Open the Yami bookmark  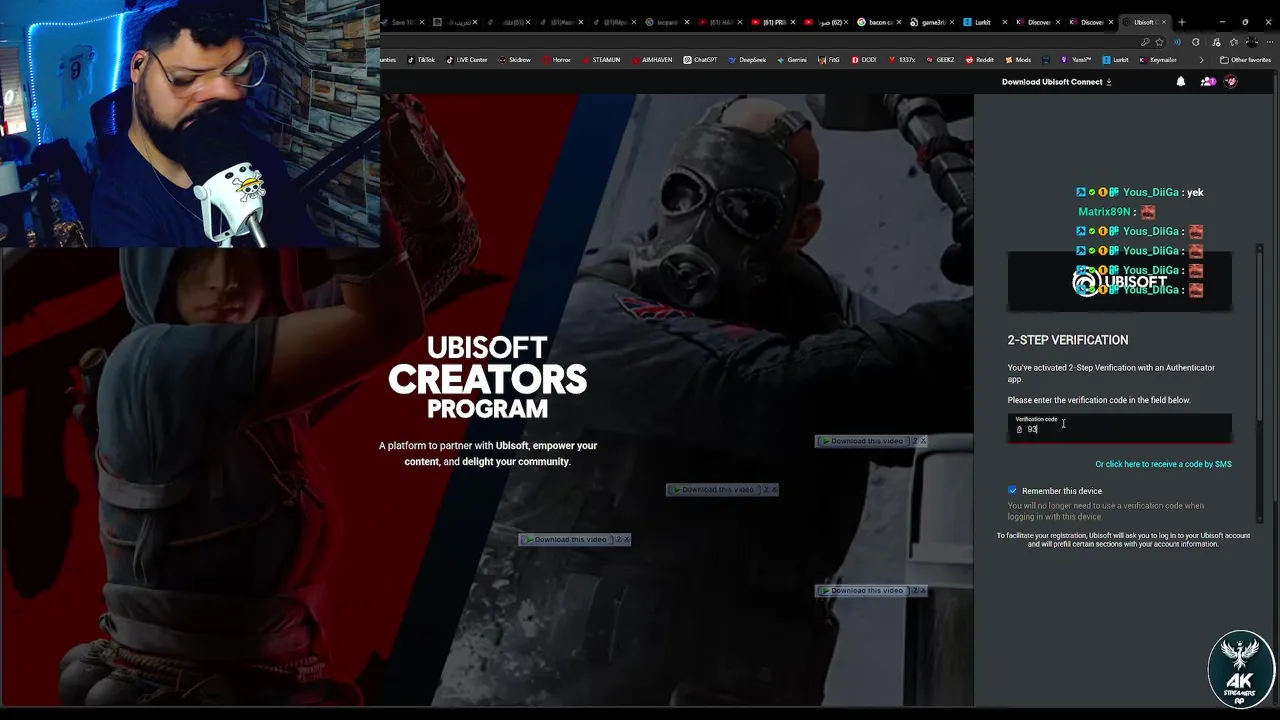pyautogui.click(x=1076, y=60)
